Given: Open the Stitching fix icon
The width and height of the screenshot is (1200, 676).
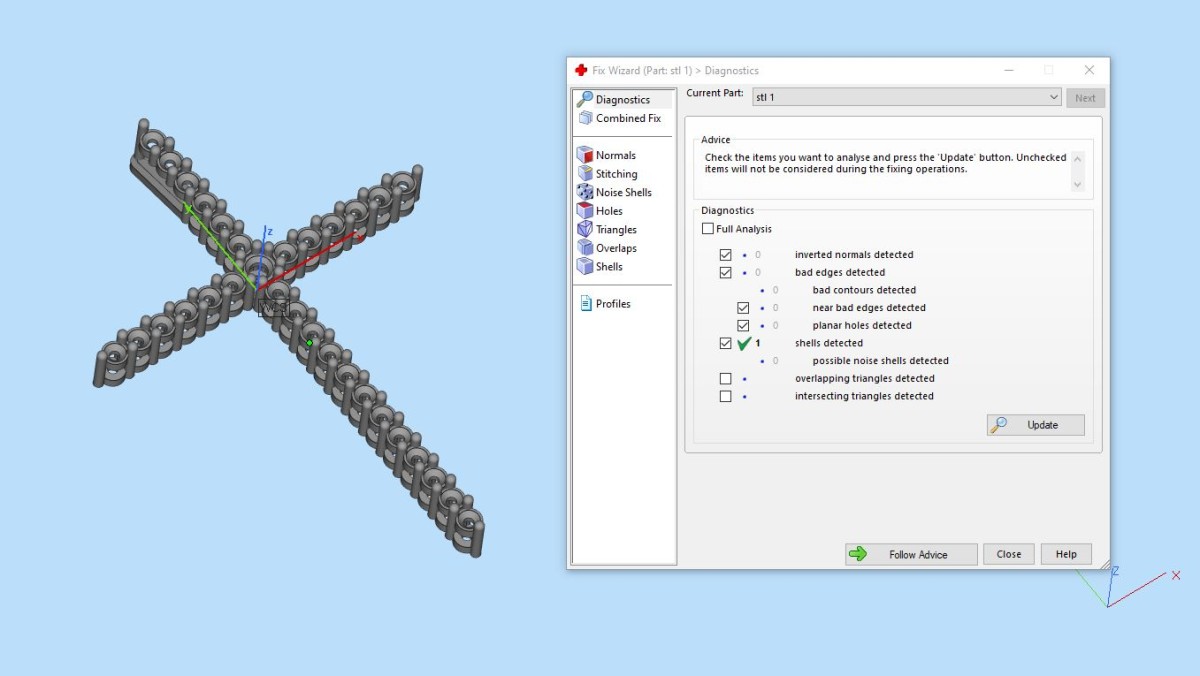Looking at the screenshot, I should (x=585, y=174).
